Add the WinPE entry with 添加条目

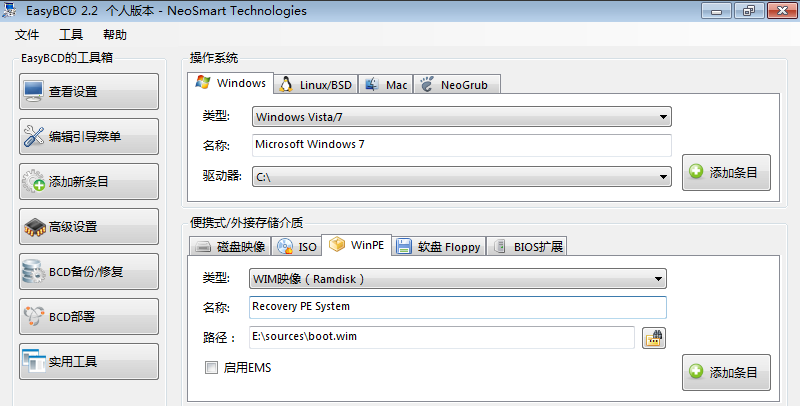726,372
